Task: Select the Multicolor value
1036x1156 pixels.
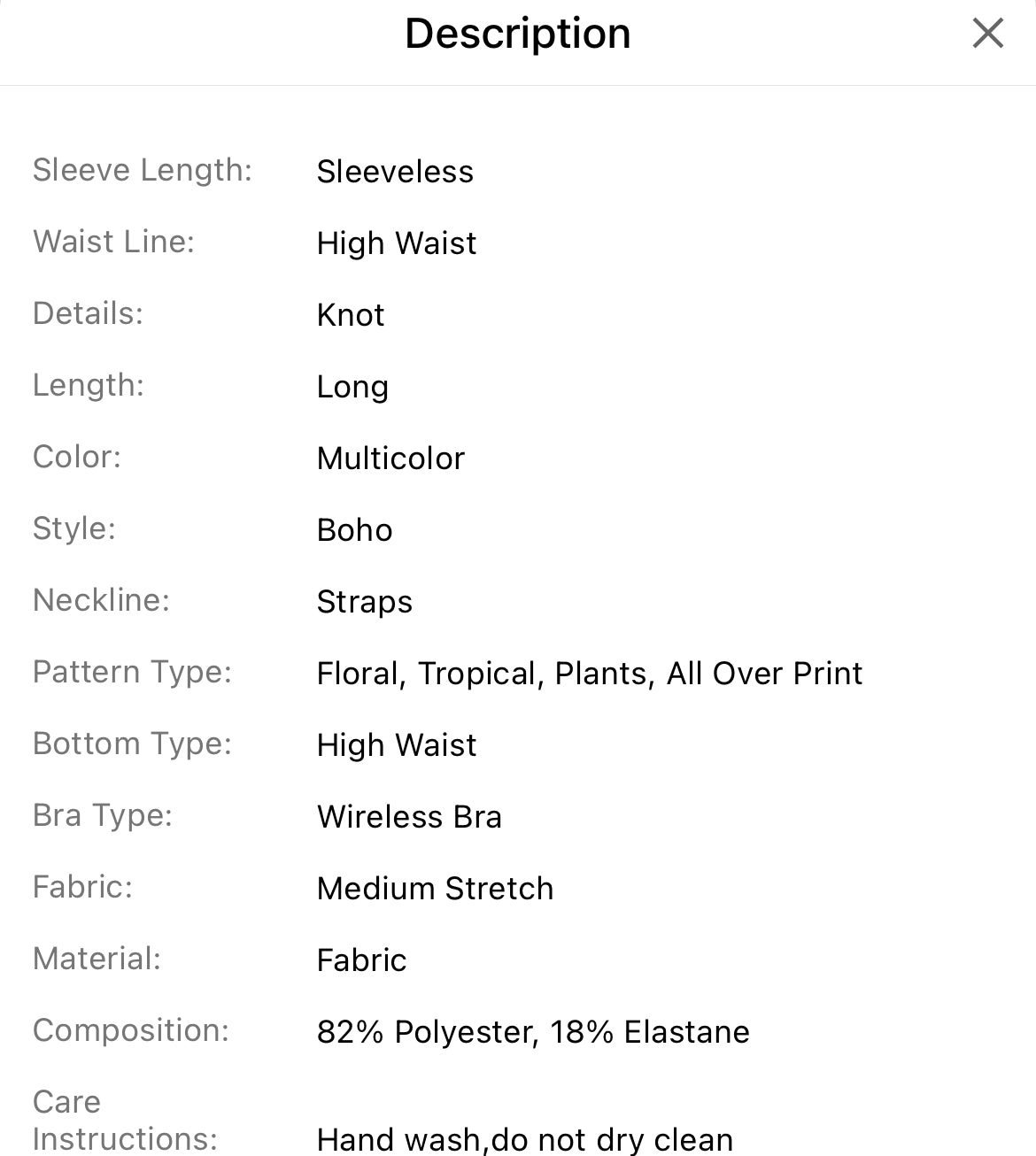Action: point(391,459)
